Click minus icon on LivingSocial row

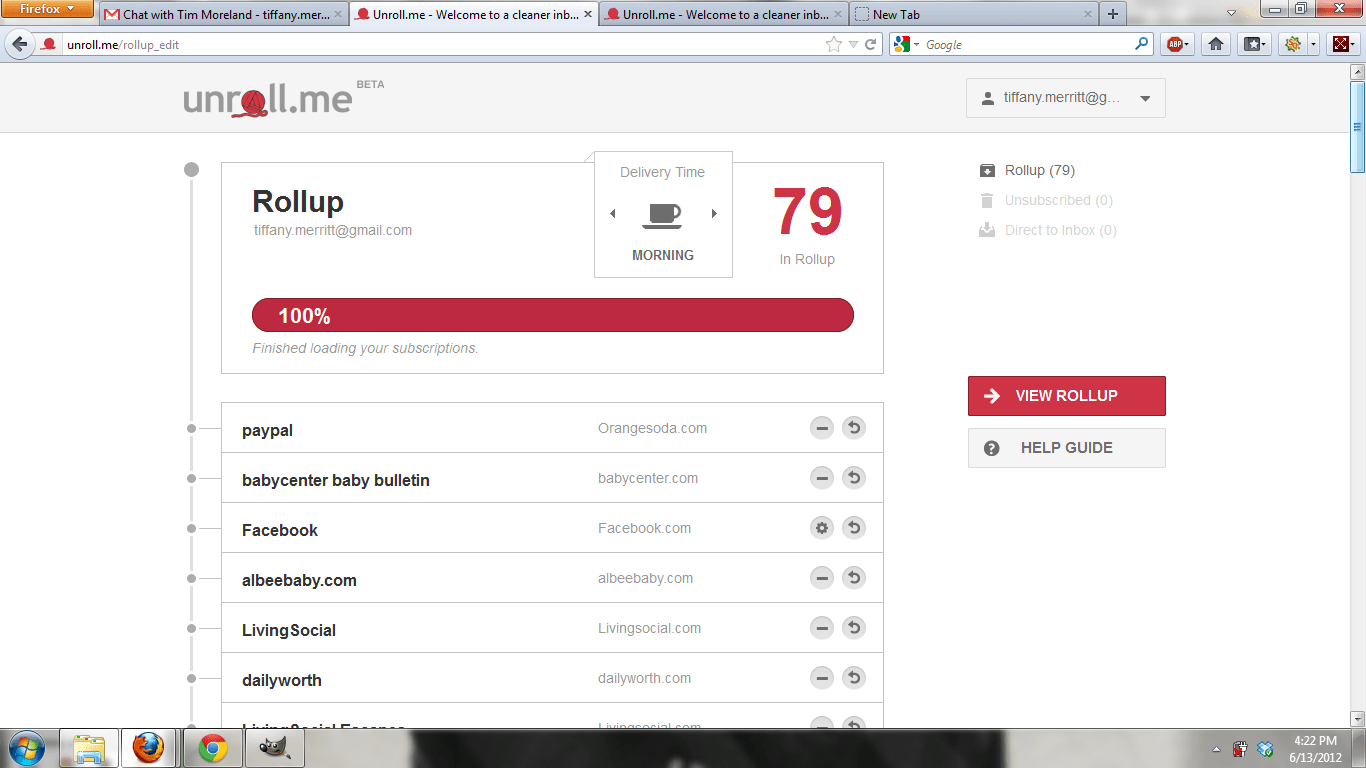[822, 628]
